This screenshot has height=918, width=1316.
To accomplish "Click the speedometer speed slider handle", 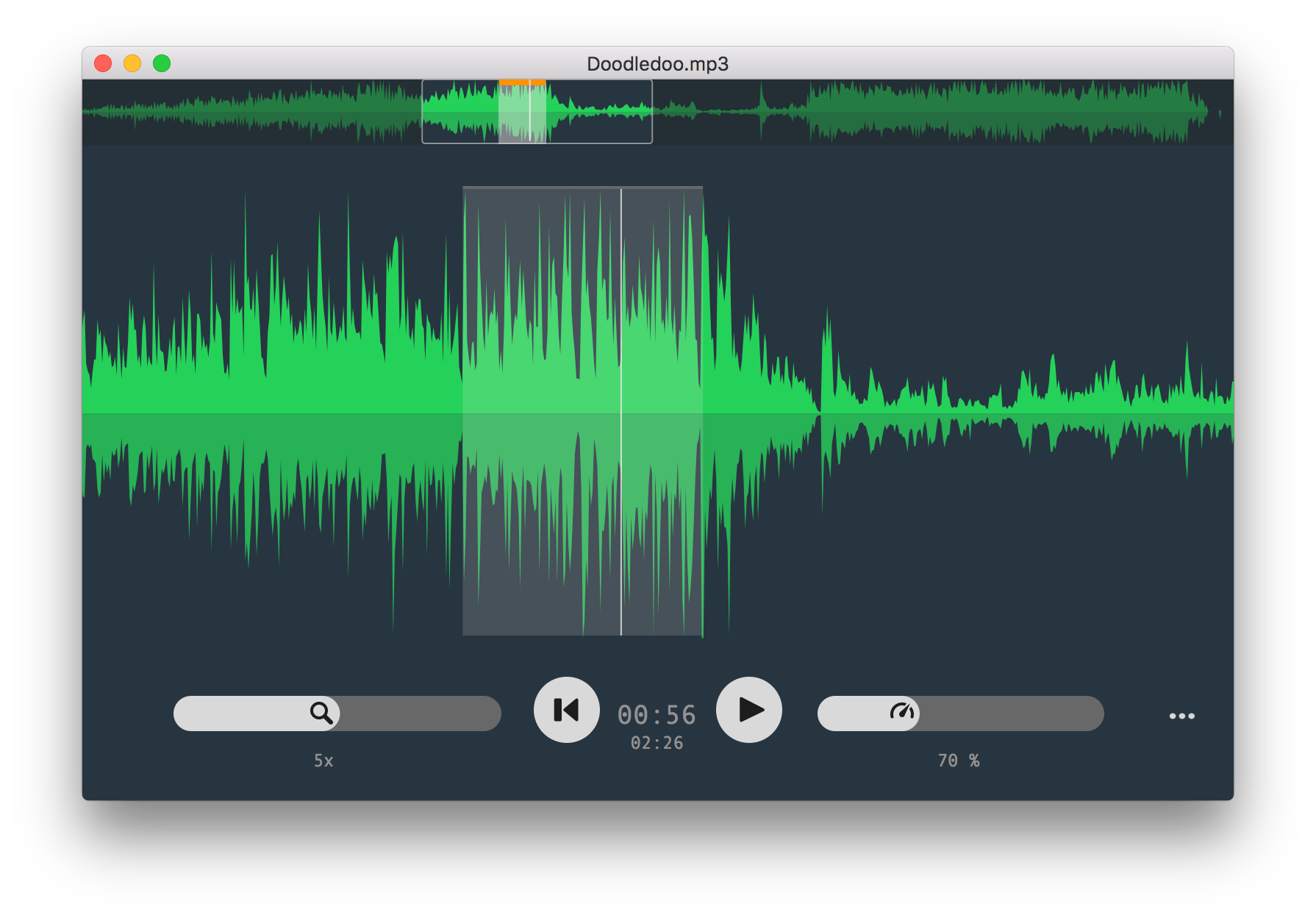I will [901, 713].
